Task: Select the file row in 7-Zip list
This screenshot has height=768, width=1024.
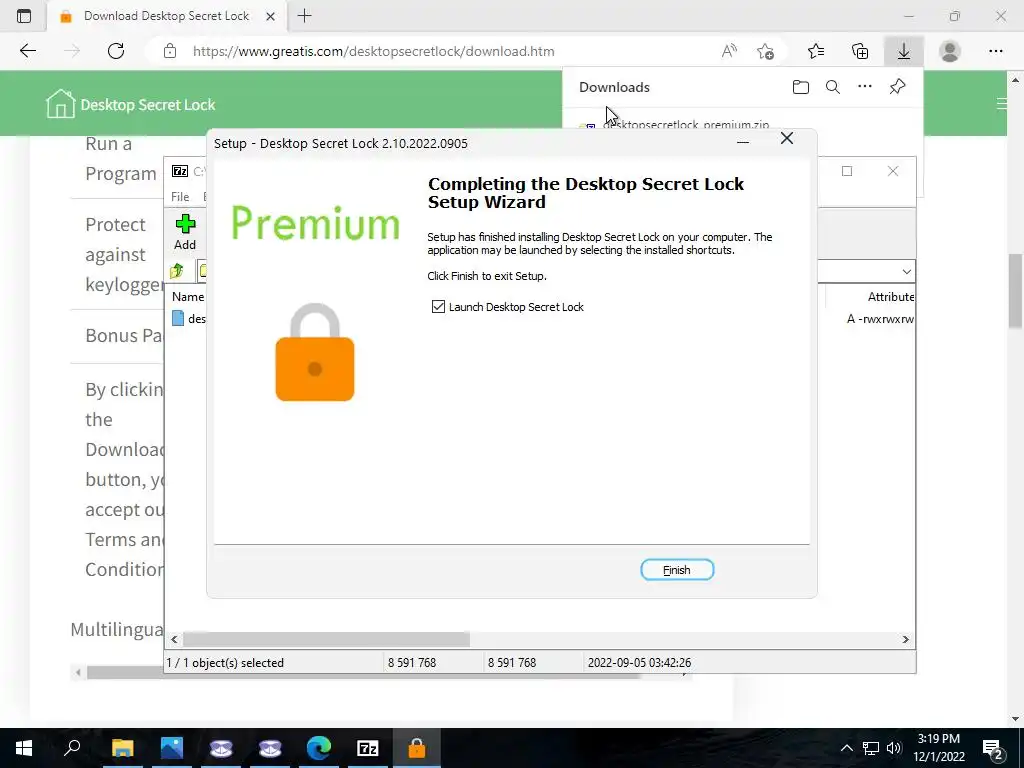Action: point(539,319)
